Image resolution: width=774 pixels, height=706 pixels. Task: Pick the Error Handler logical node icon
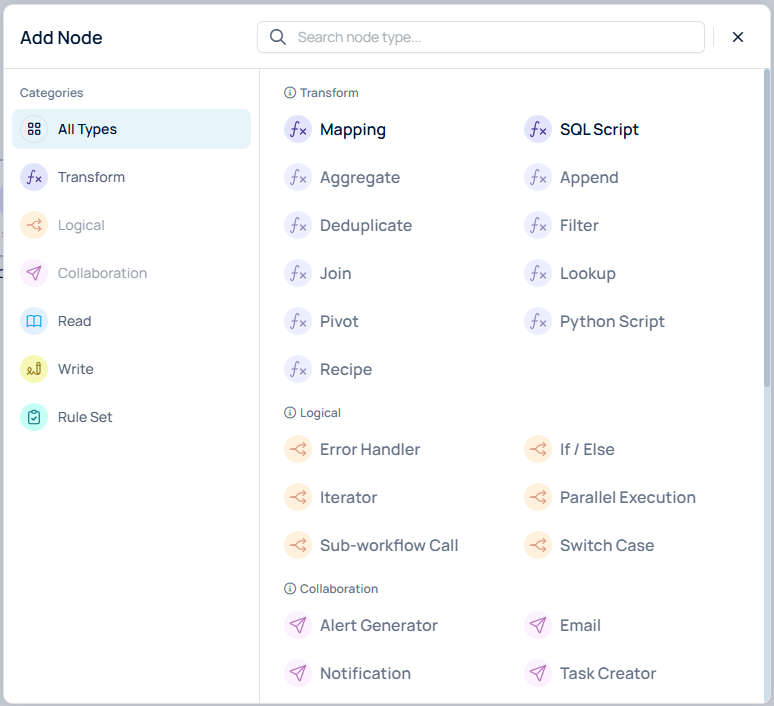(298, 449)
